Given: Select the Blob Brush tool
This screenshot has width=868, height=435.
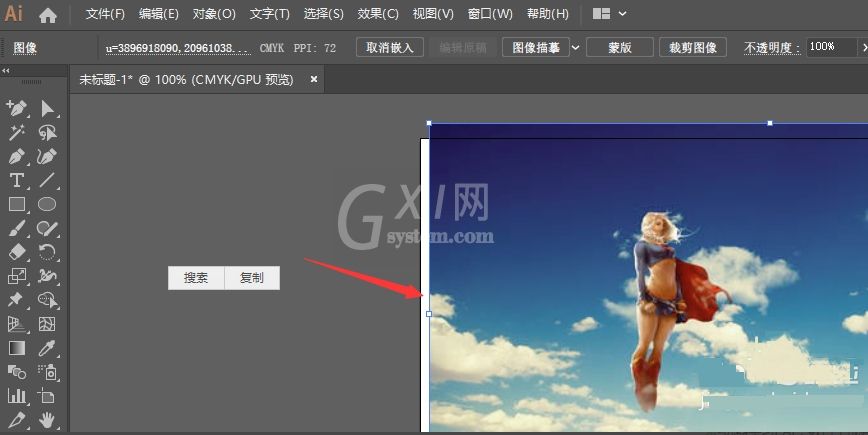Looking at the screenshot, I should coord(48,228).
